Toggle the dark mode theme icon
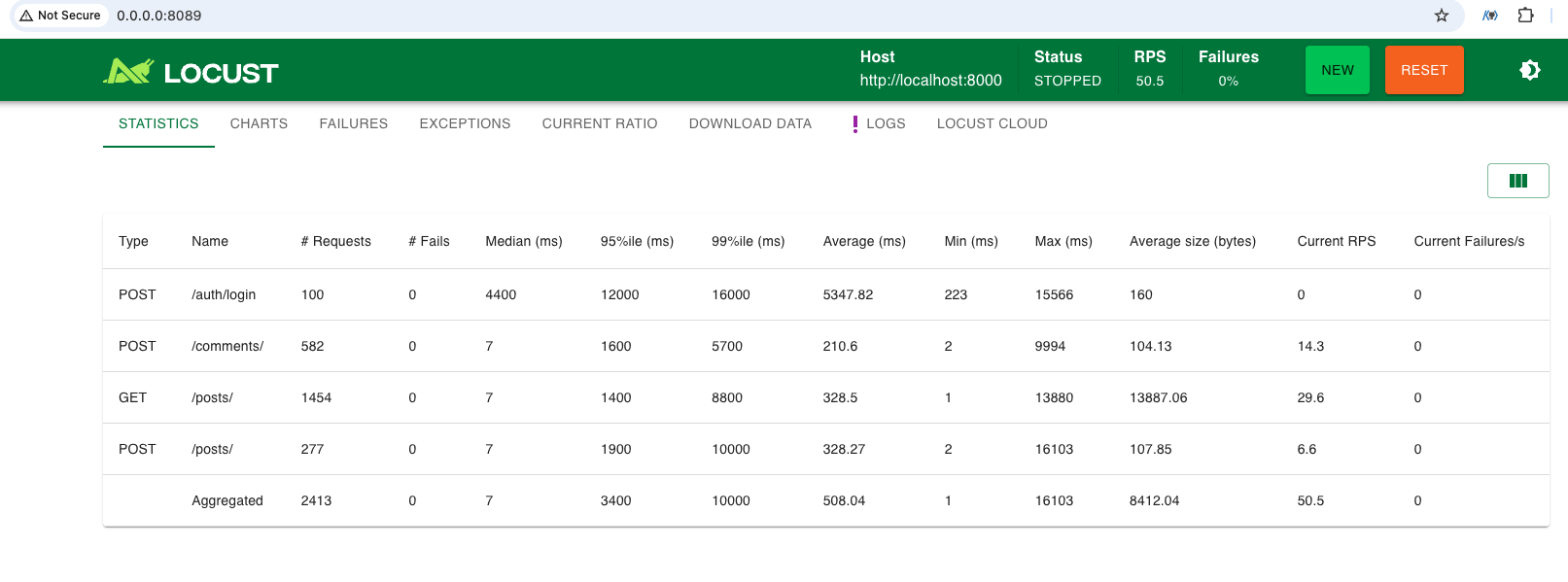Screen dimensions: 1568x582 [1529, 70]
